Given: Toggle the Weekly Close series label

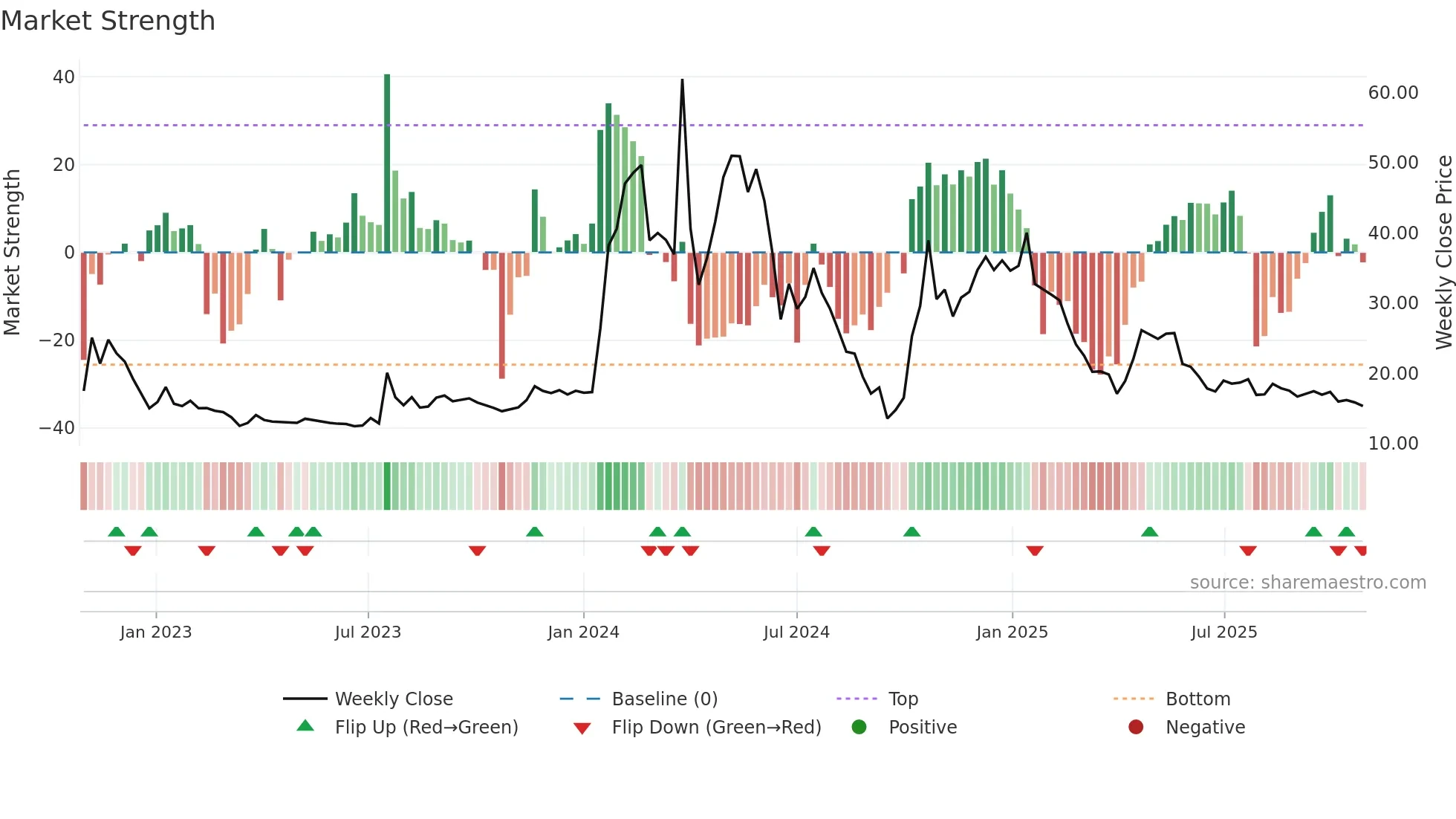Looking at the screenshot, I should coord(394,699).
